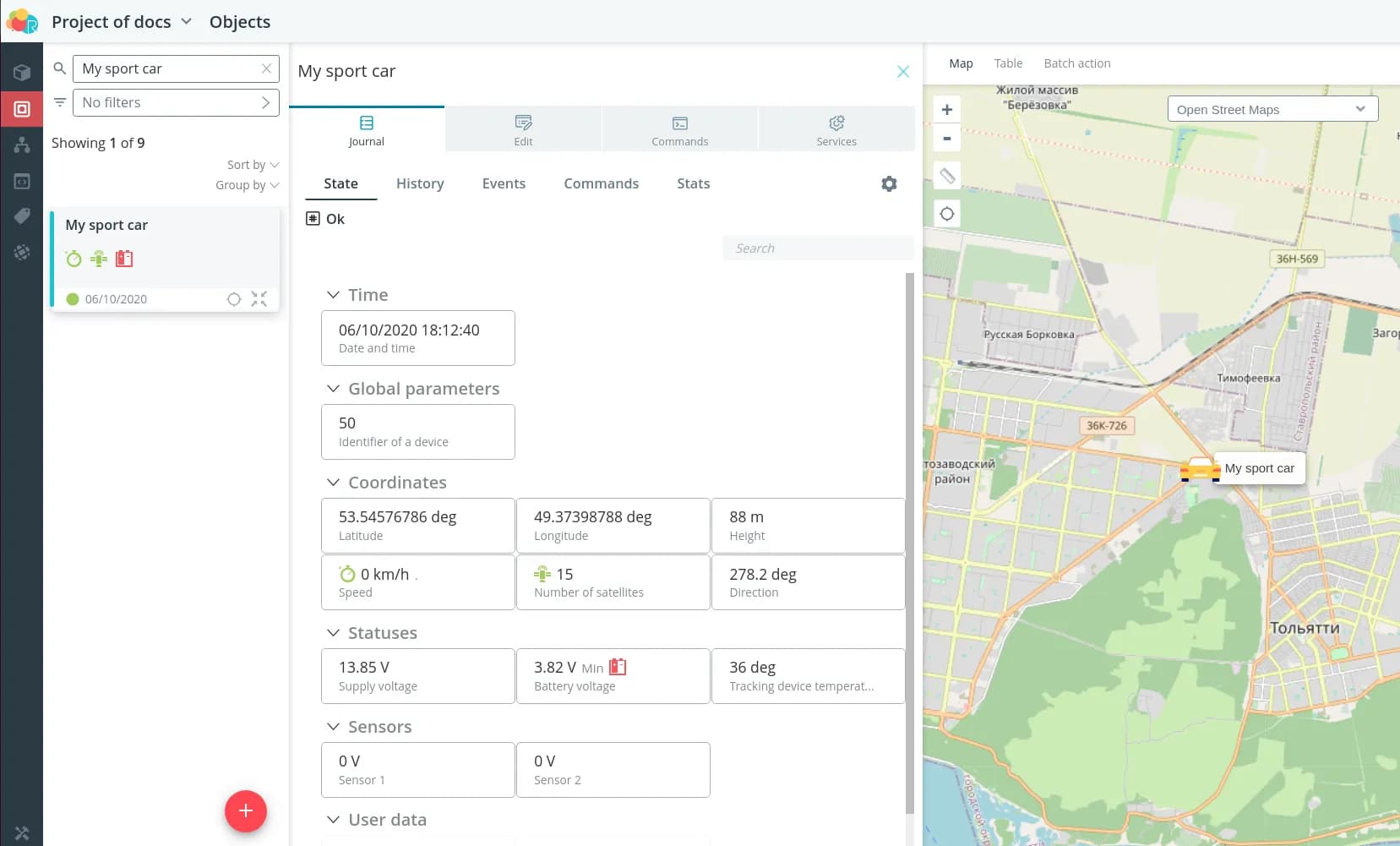Click the red add object button
Viewport: 1400px width, 846px height.
245,811
